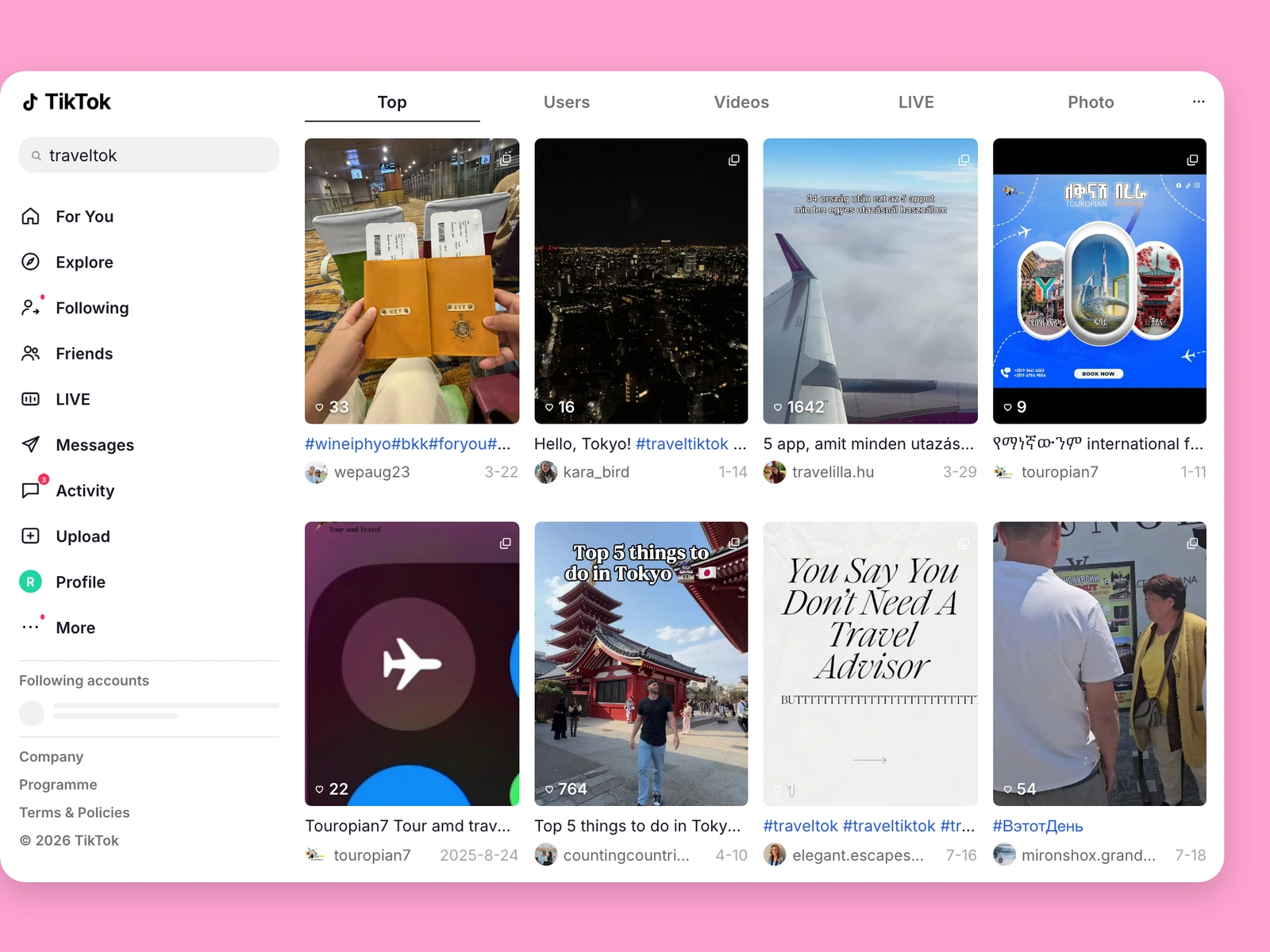Screen dimensions: 1270x952
Task: Click multi-photo icon on Tokyo night post
Action: pyautogui.click(x=733, y=160)
